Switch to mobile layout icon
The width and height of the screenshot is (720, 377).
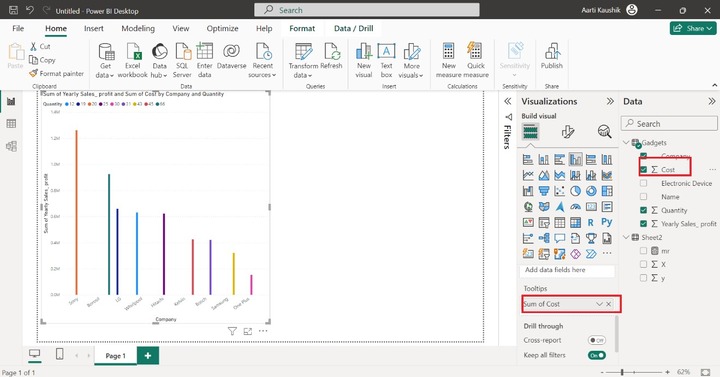(x=59, y=354)
